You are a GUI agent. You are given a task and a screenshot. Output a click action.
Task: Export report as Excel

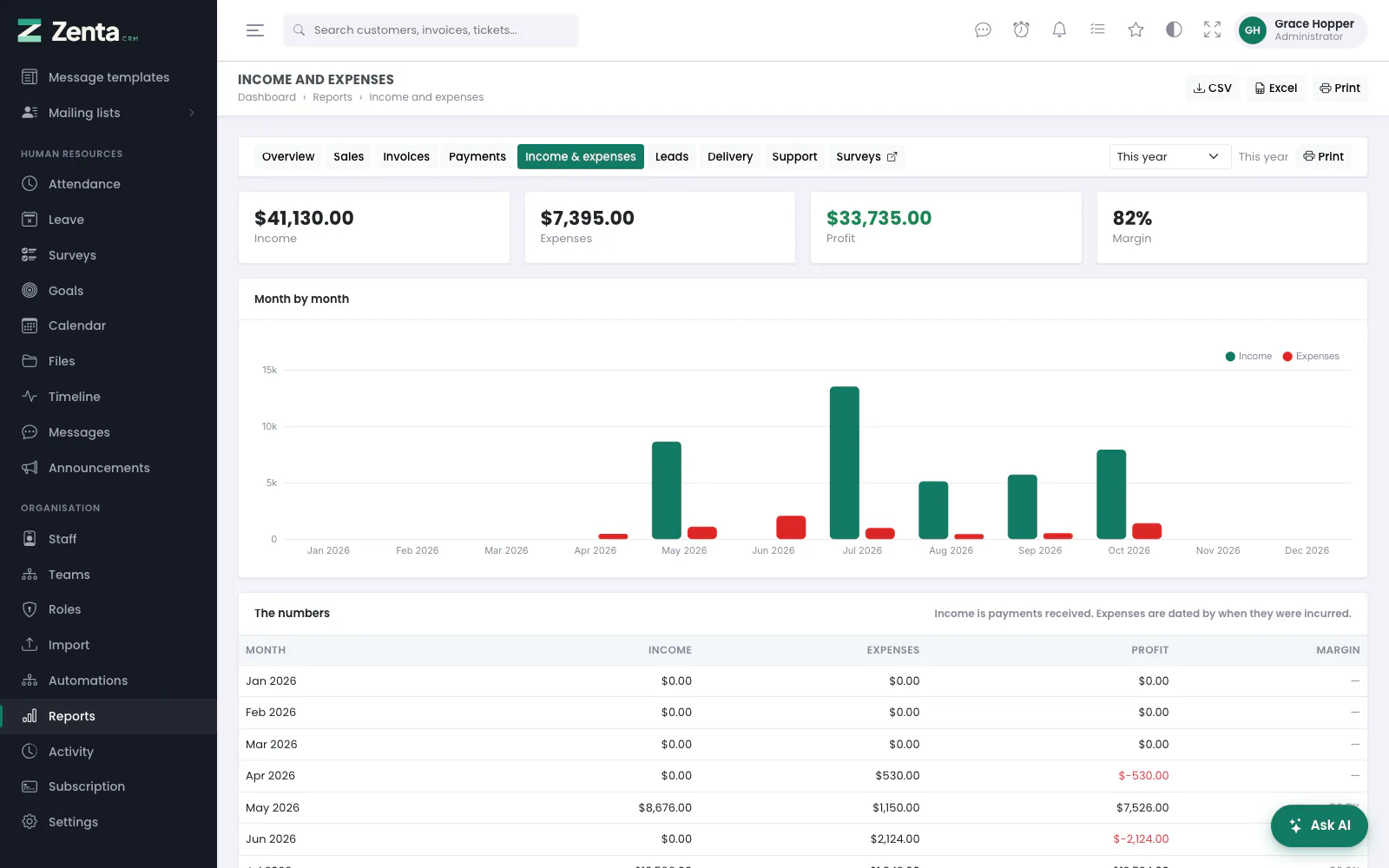point(1276,88)
